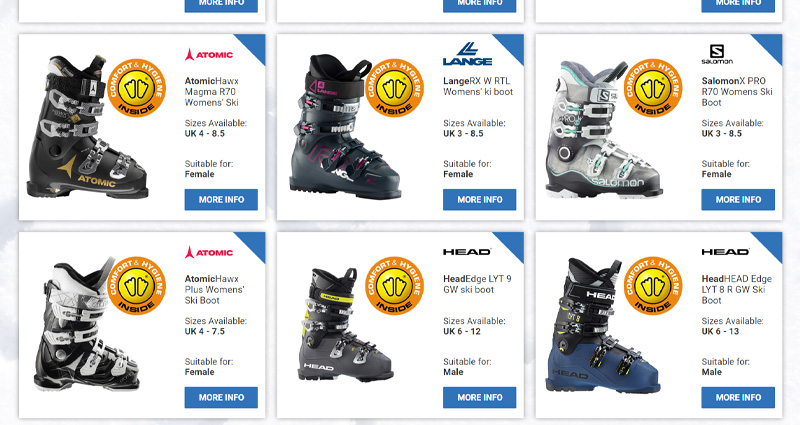Click the Comfort & Hygiene badge on Atomic Hawx Magma
The width and height of the screenshot is (800, 425).
coord(136,87)
